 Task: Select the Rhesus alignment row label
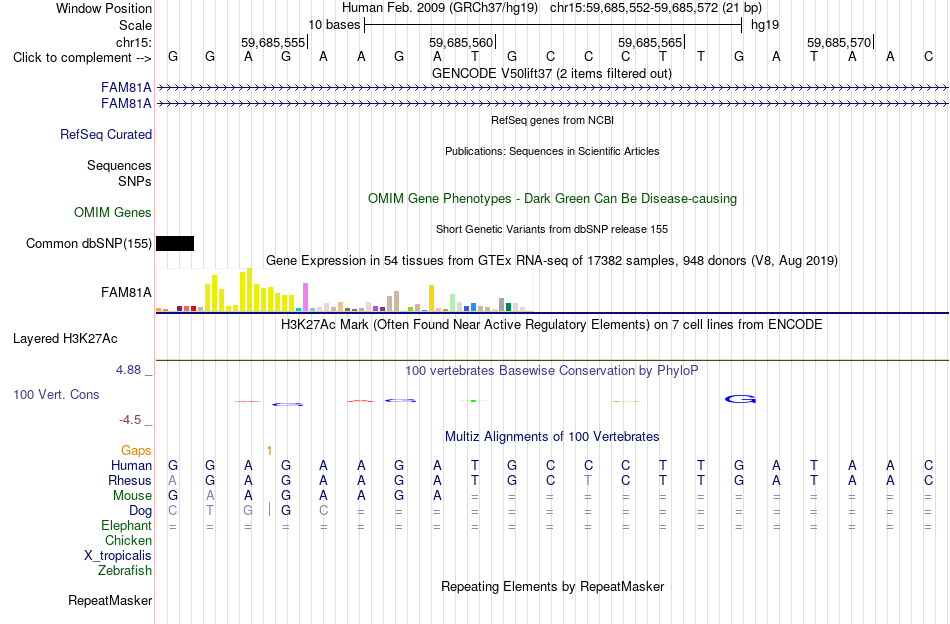130,480
